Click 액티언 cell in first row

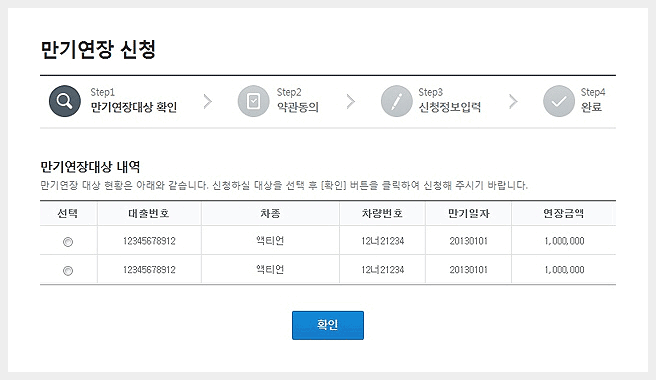[270, 241]
